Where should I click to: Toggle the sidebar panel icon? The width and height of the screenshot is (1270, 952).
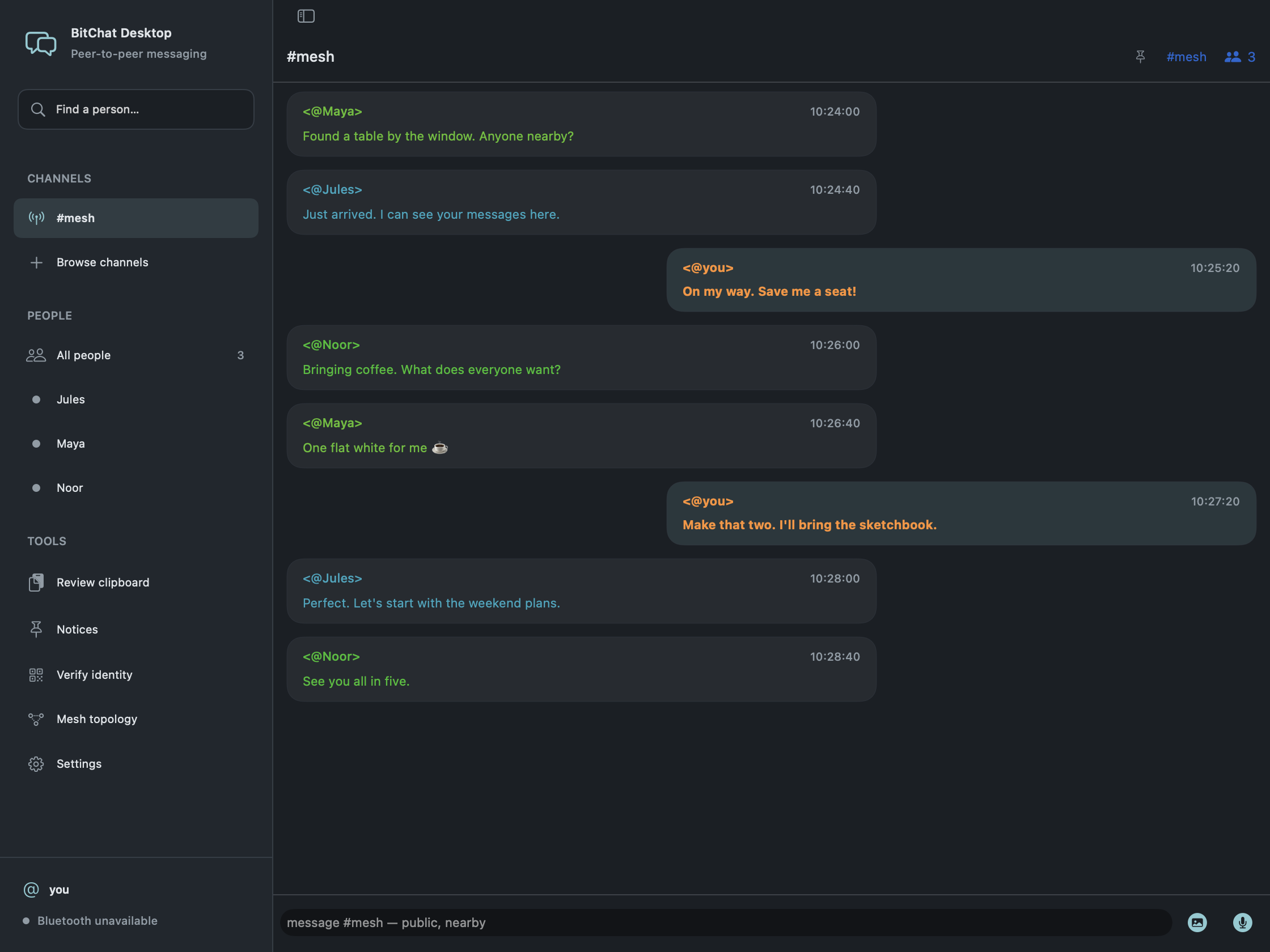pos(306,16)
